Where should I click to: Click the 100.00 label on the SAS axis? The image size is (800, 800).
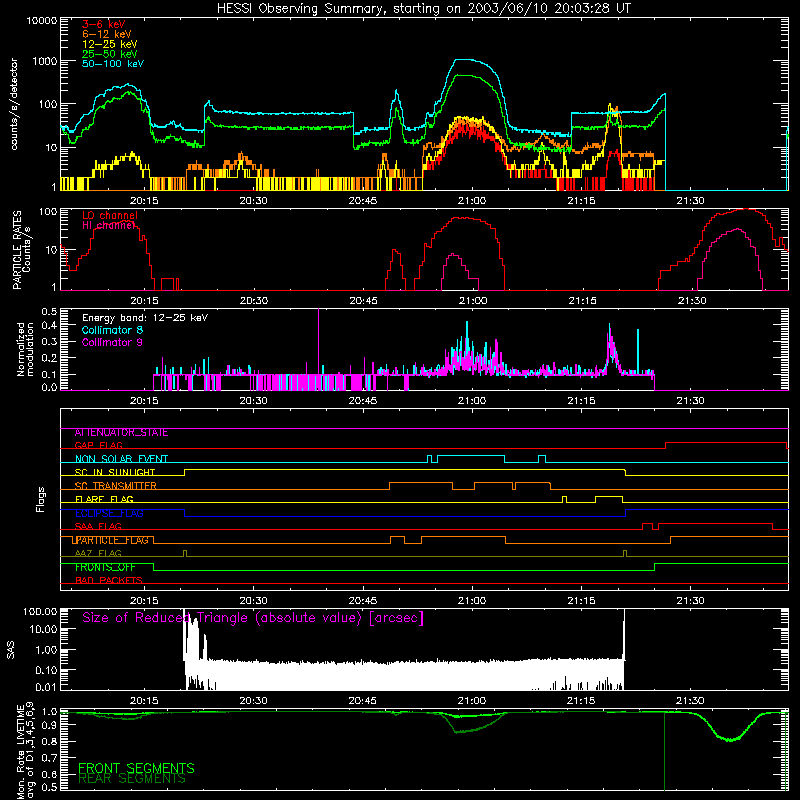click(40, 612)
